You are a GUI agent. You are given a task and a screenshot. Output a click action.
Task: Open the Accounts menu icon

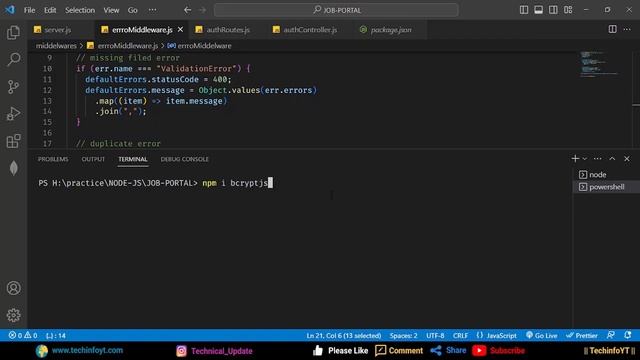pyautogui.click(x=13, y=288)
